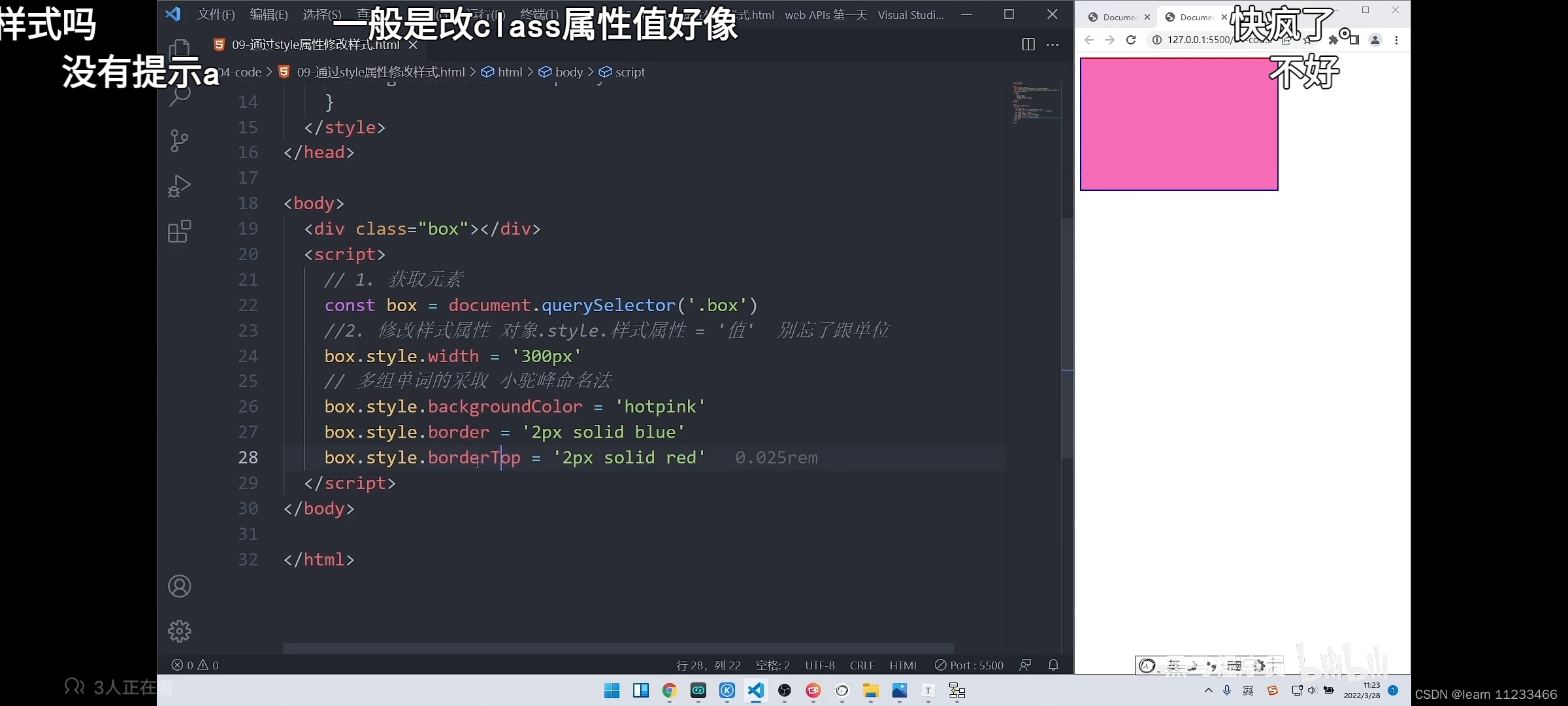Toggle Live Server on Port 5500

970,665
